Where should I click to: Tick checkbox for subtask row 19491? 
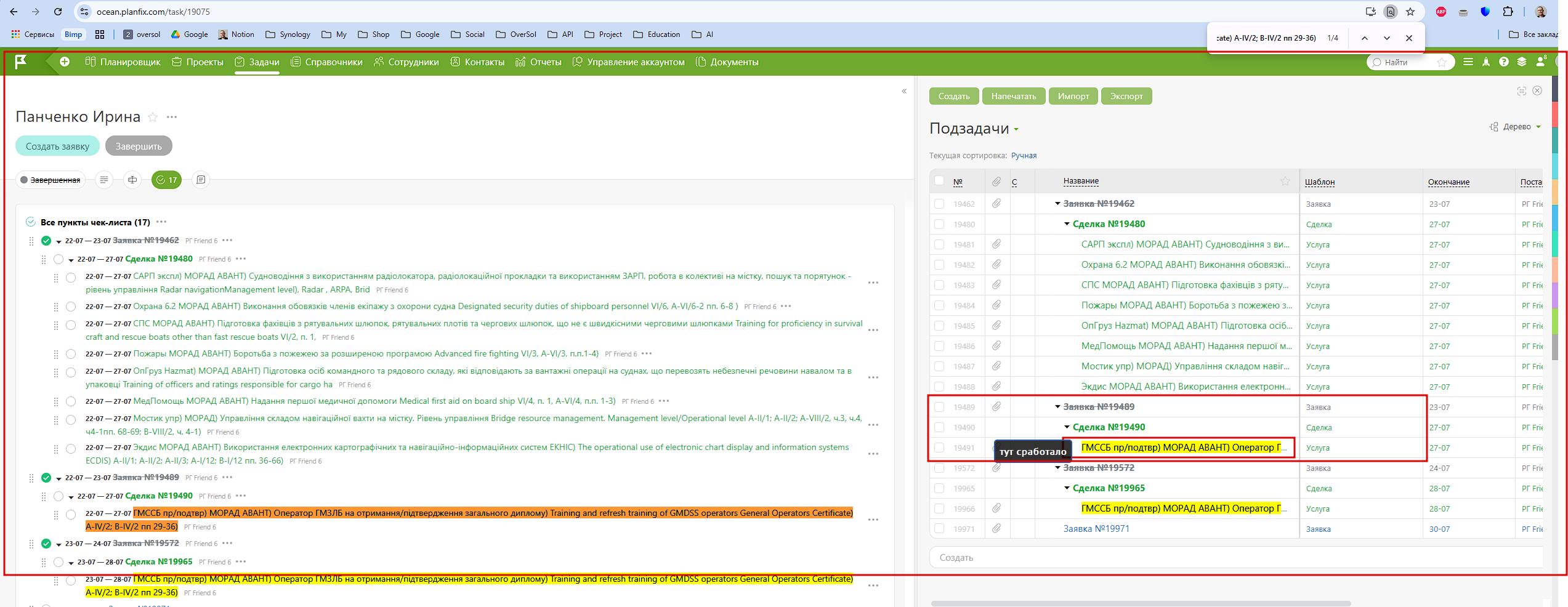939,448
